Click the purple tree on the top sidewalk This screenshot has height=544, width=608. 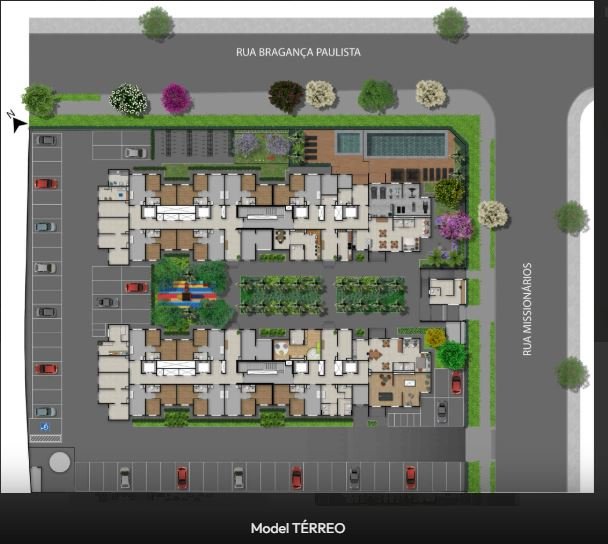pyautogui.click(x=176, y=98)
